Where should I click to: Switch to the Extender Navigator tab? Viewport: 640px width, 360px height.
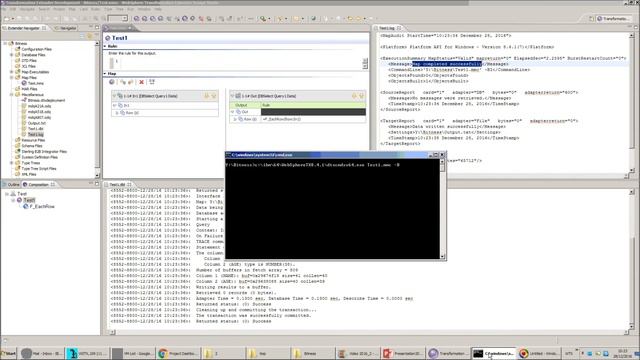click(24, 28)
